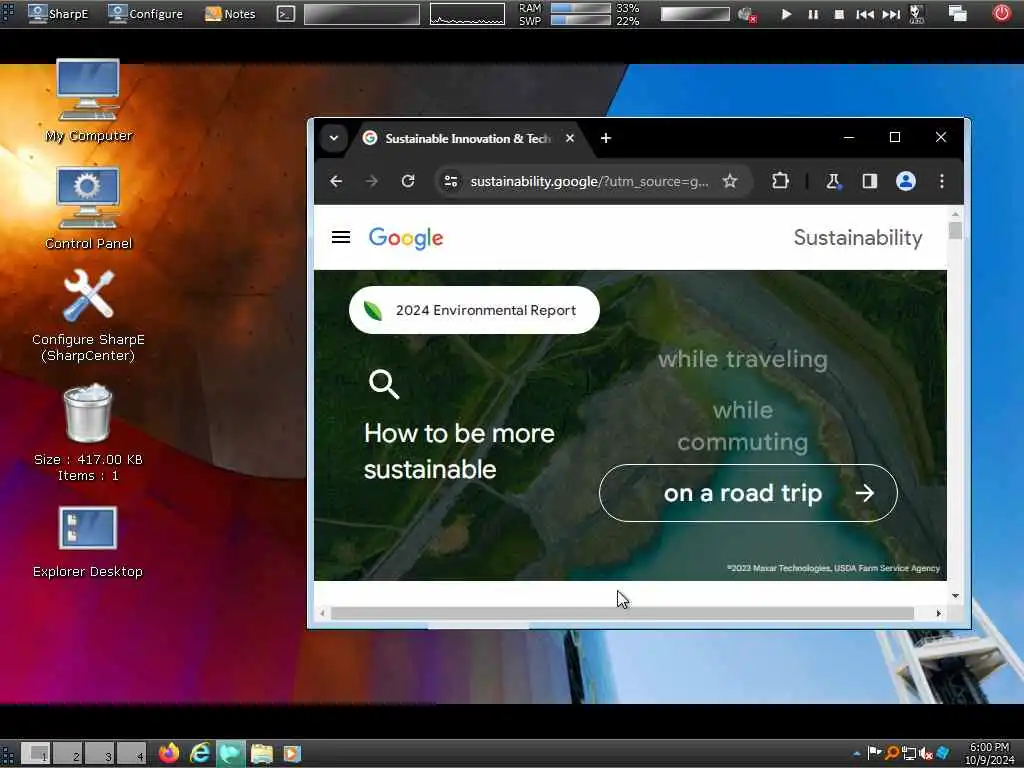This screenshot has height=768, width=1024.
Task: Click the show windows icon in top bar
Action: (957, 14)
